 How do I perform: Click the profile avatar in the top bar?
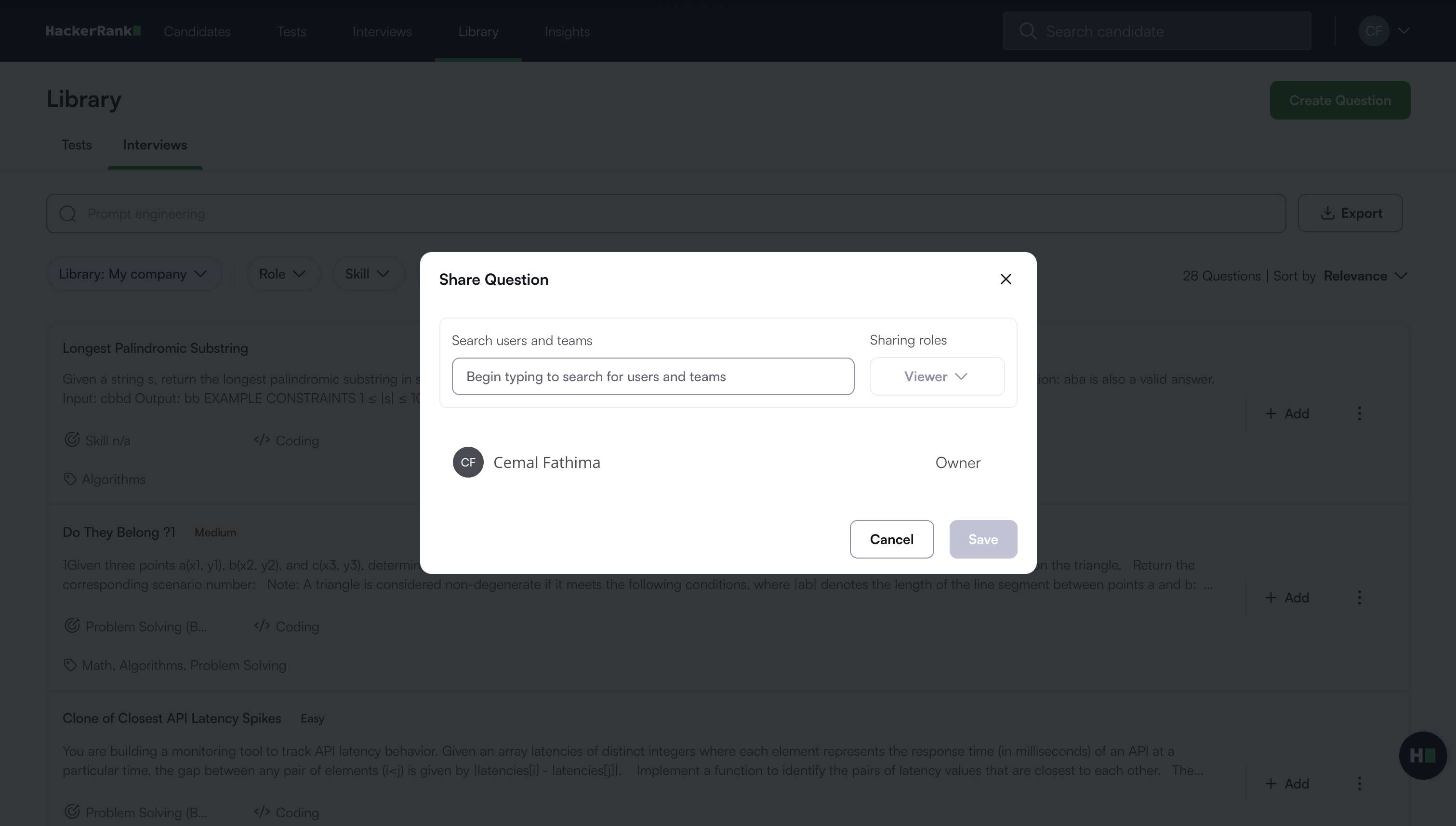click(x=1373, y=31)
